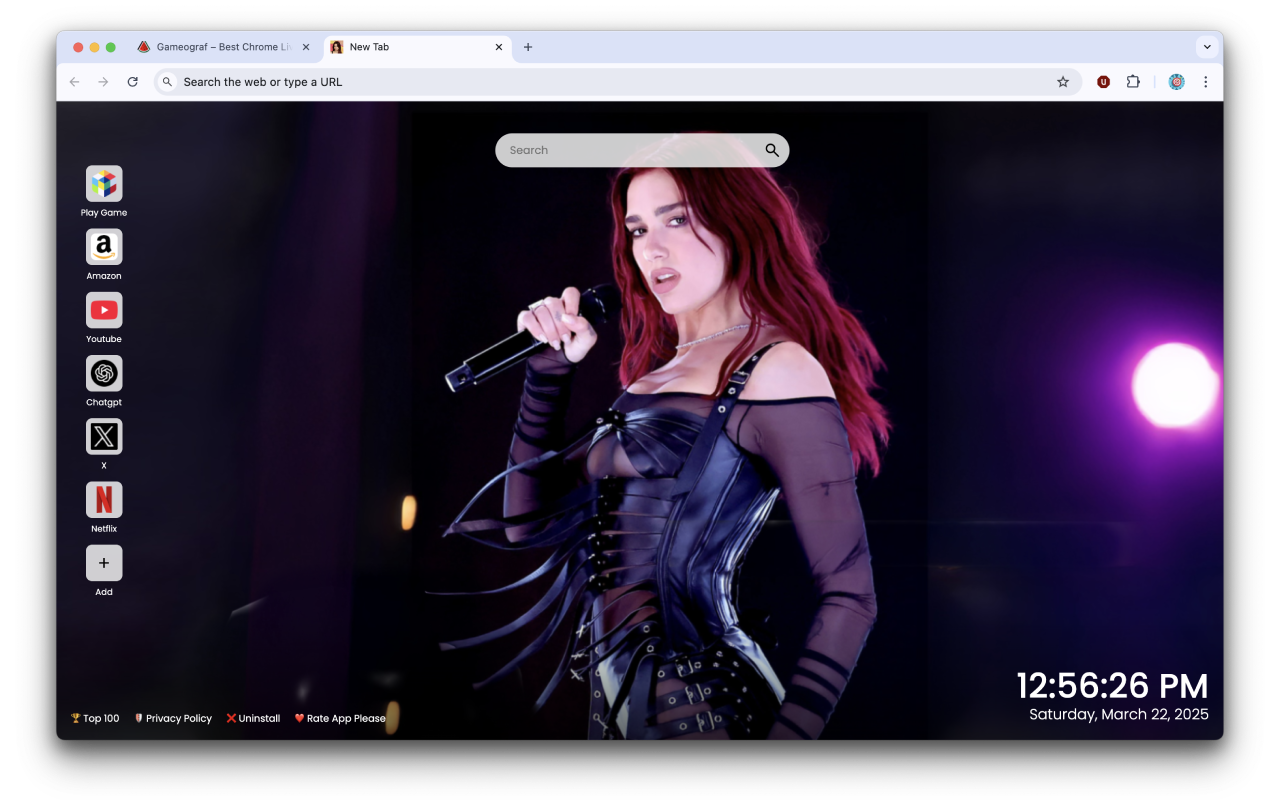Go forward to next page

(103, 82)
